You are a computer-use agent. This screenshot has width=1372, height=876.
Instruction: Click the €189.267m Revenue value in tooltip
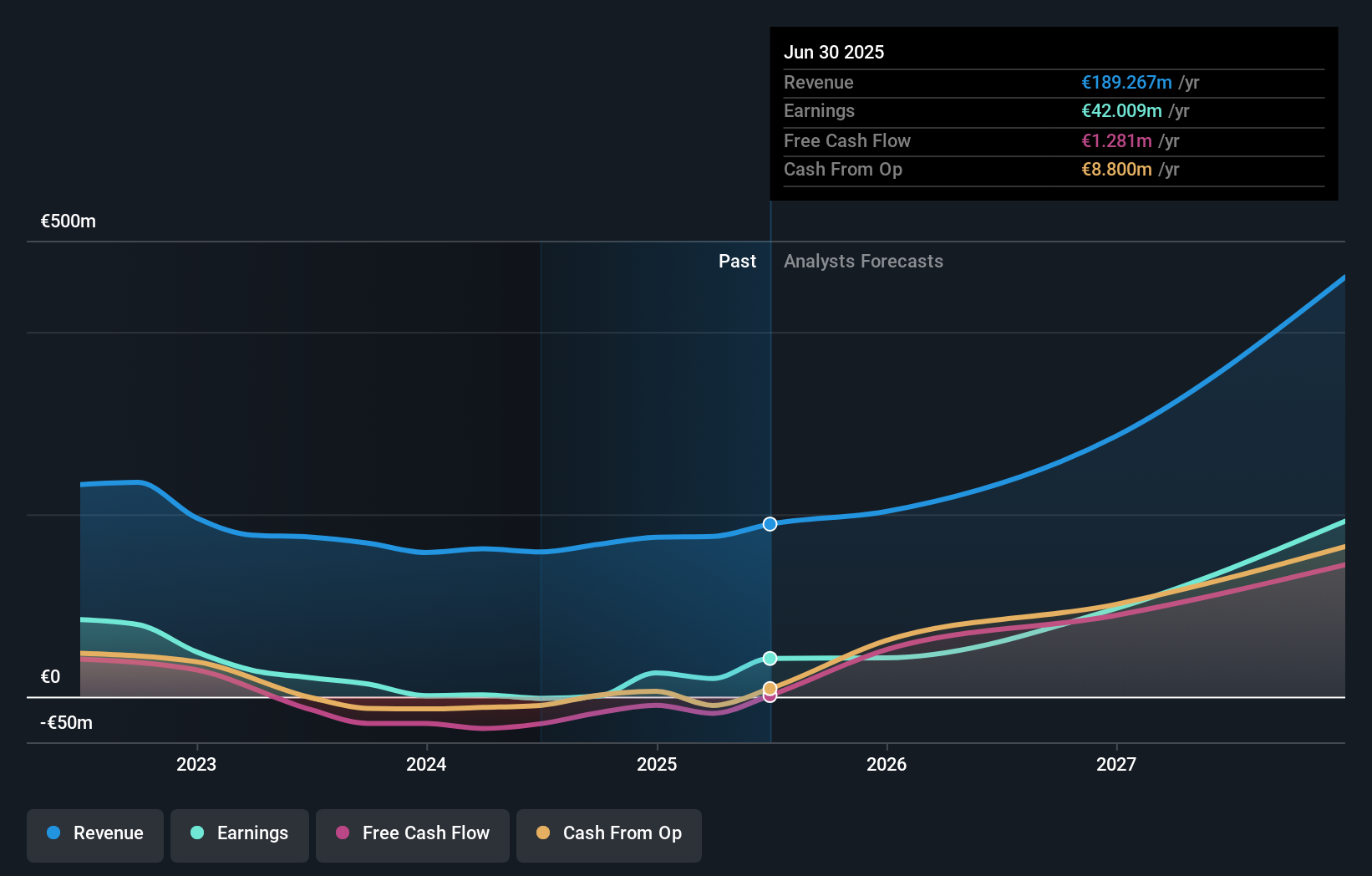[x=1126, y=82]
